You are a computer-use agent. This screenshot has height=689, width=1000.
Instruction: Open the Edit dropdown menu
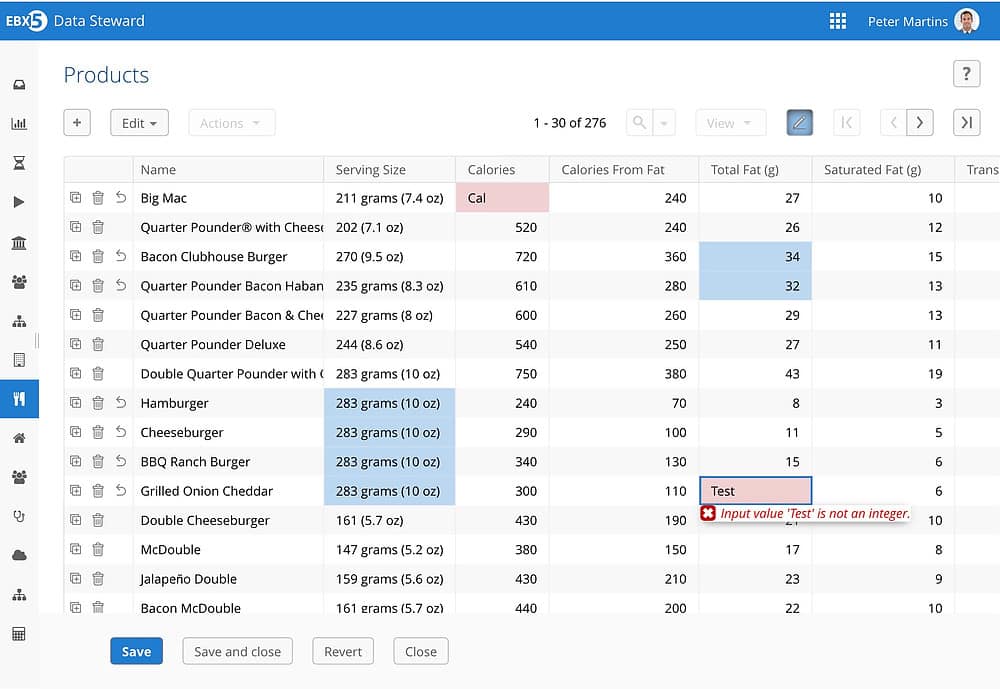139,122
